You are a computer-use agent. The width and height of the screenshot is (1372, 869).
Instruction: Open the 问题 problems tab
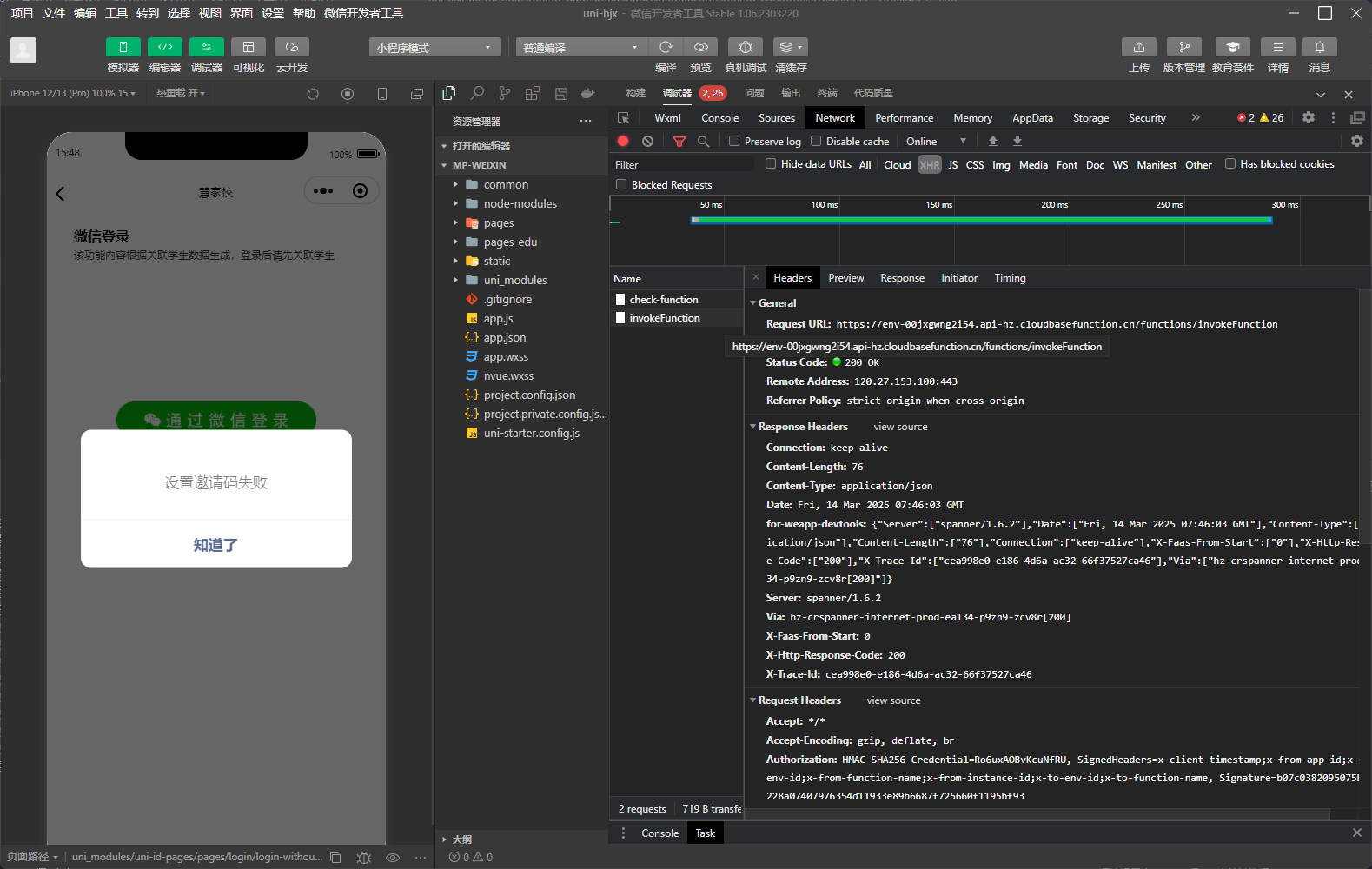(754, 93)
